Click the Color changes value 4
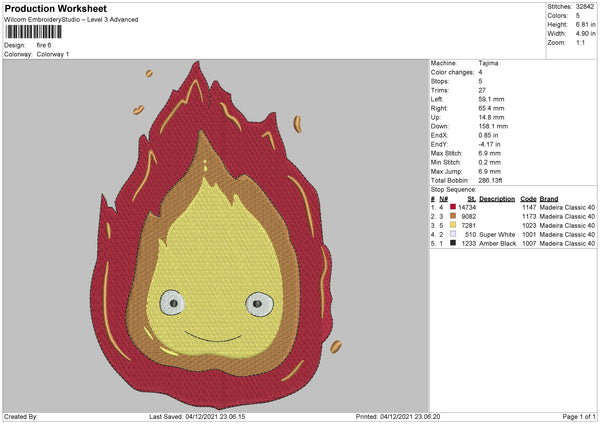 [480, 72]
